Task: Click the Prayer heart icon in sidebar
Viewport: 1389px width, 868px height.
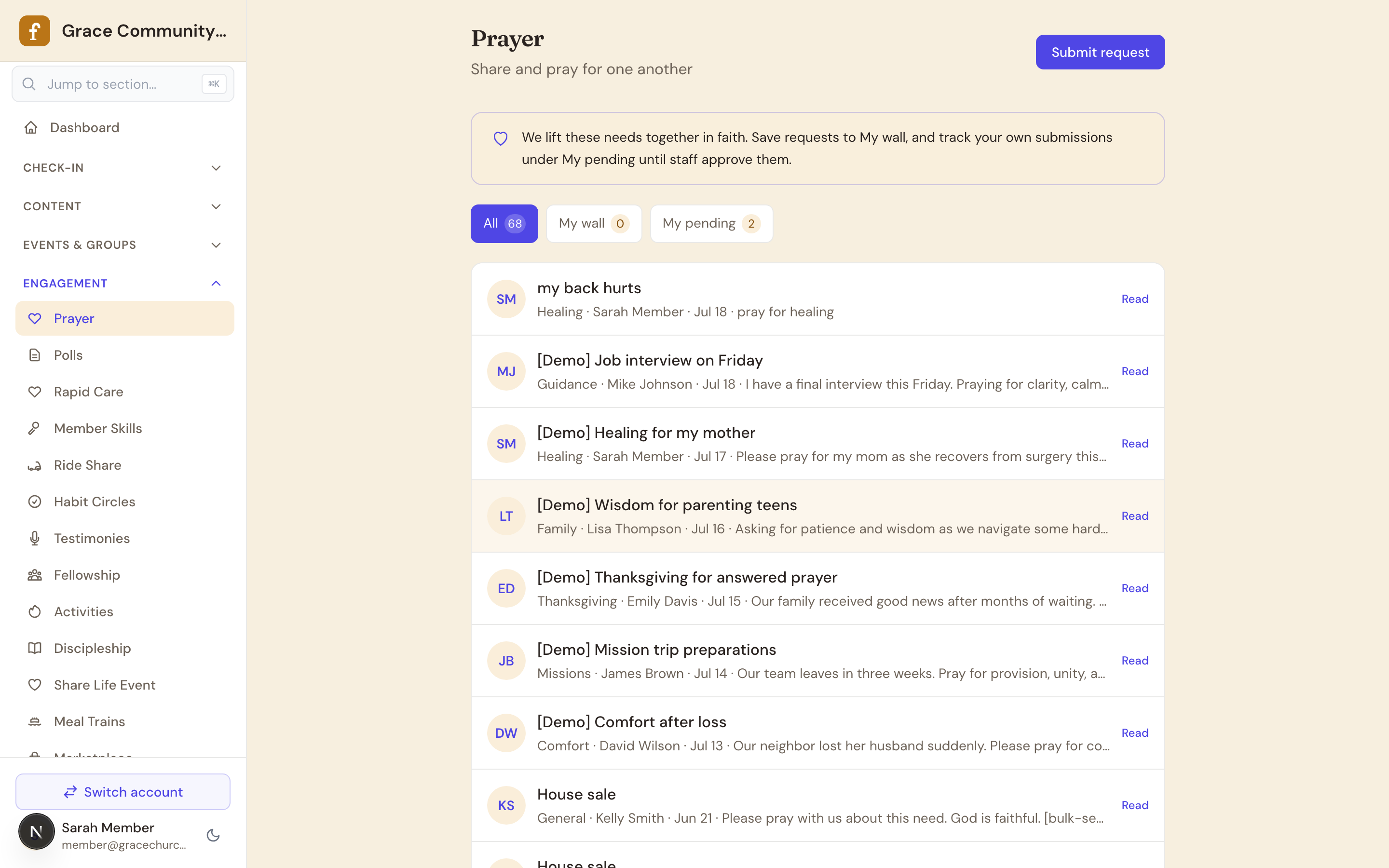Action: [35, 319]
